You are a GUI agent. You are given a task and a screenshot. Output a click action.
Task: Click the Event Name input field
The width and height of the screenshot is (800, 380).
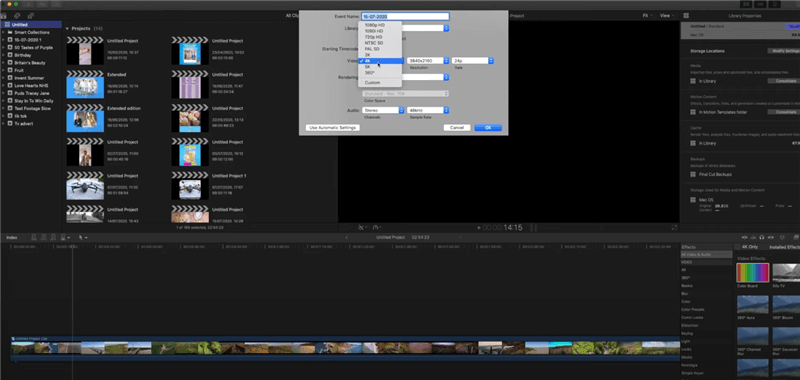click(x=405, y=16)
